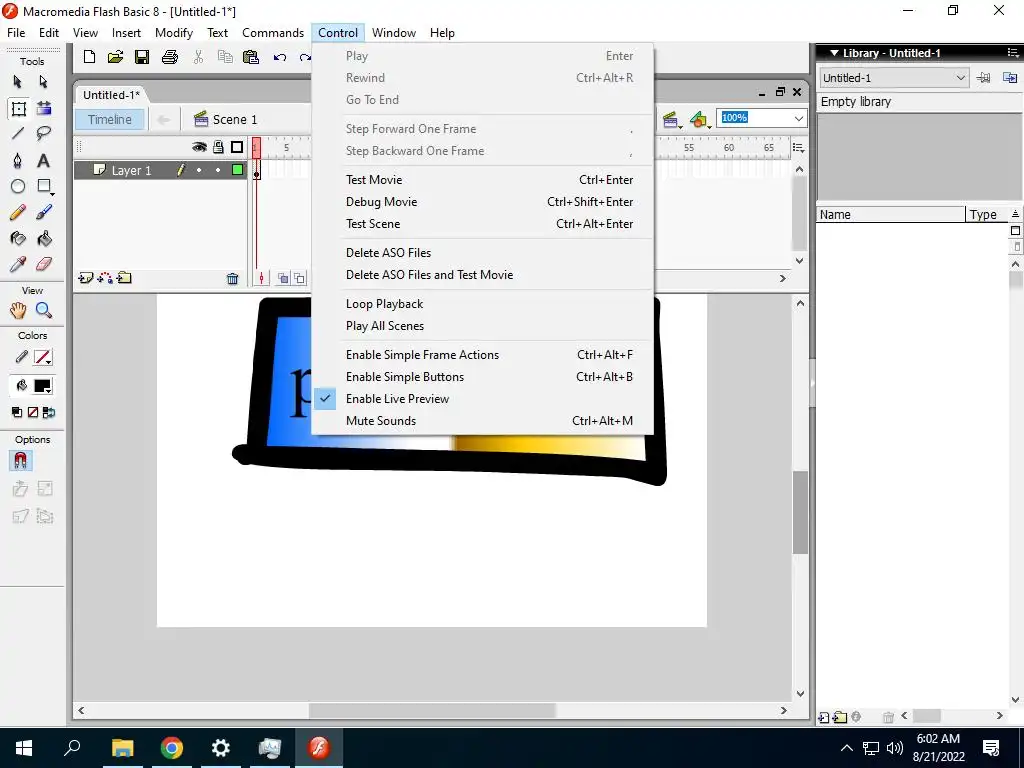Click the Type column header
1024x768 pixels.
click(x=986, y=215)
